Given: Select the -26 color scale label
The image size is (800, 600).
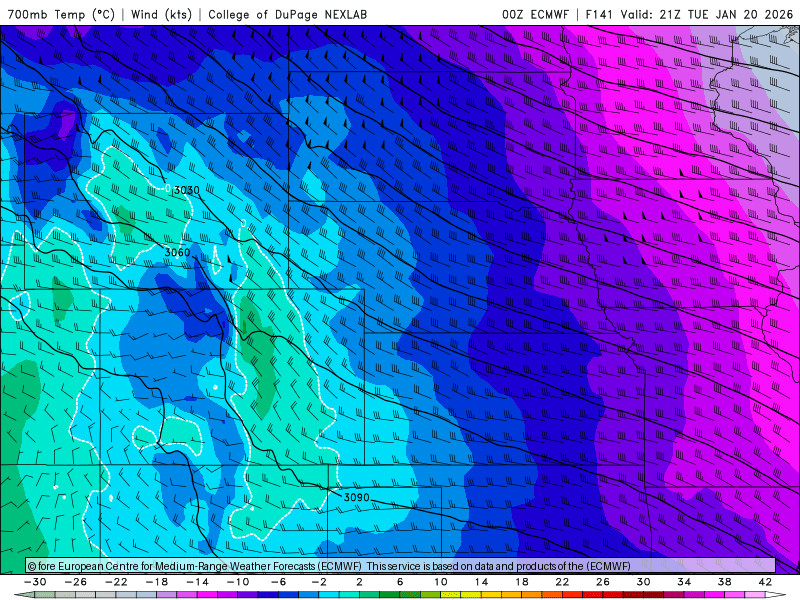Looking at the screenshot, I should 76,582.
